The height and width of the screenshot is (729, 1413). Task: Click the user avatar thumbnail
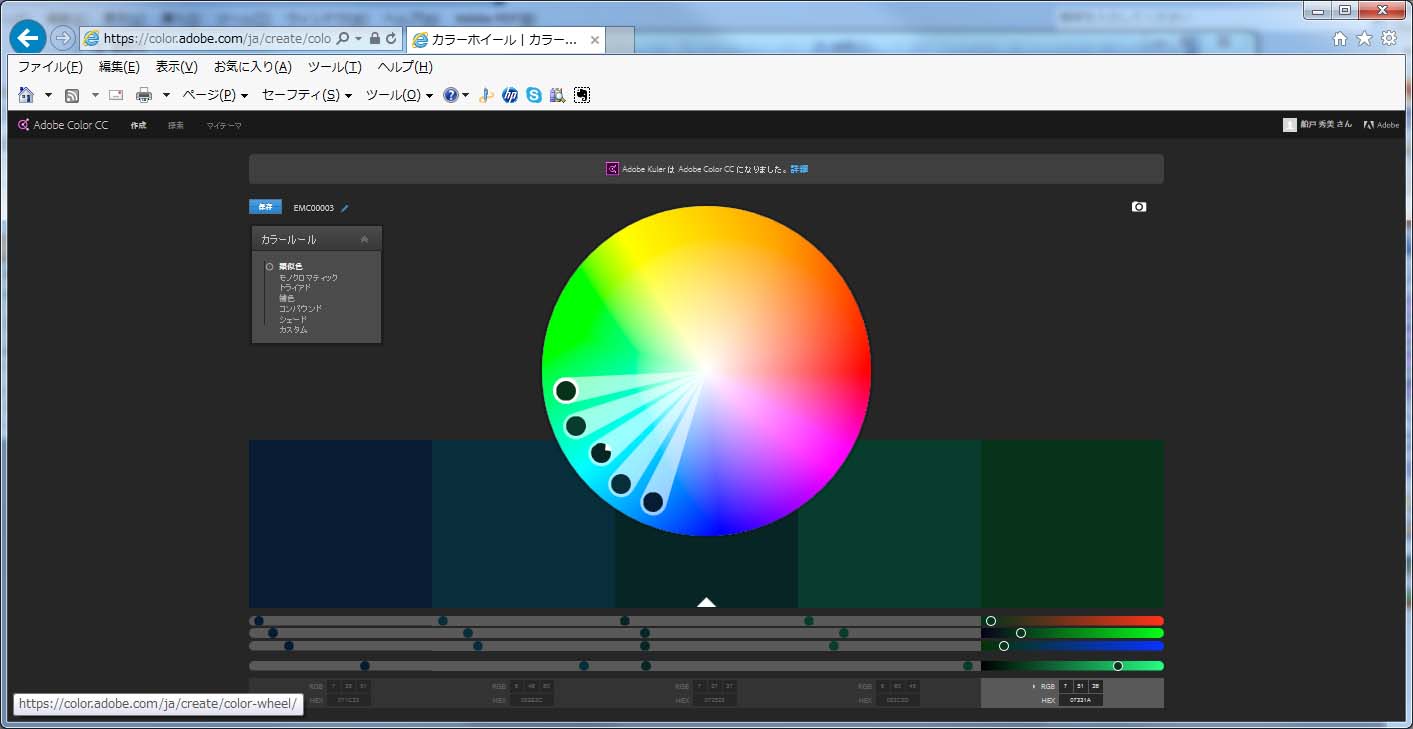point(1289,125)
